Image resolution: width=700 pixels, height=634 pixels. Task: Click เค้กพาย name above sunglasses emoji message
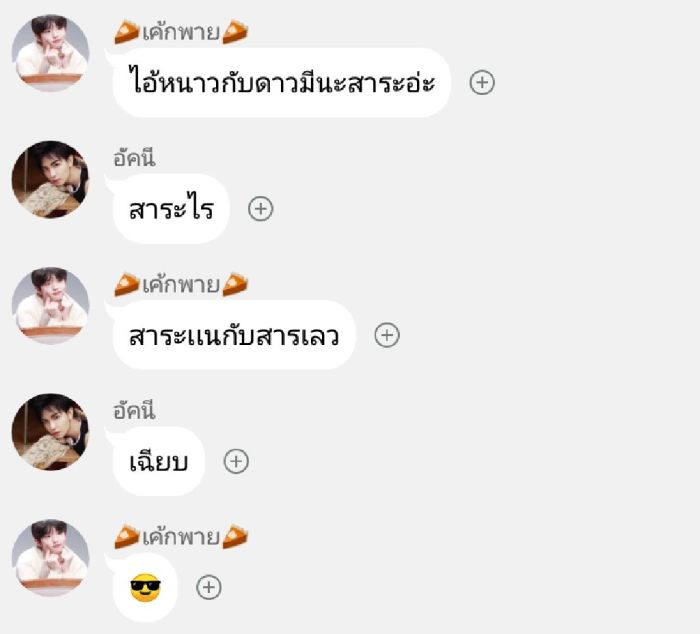[x=181, y=537]
